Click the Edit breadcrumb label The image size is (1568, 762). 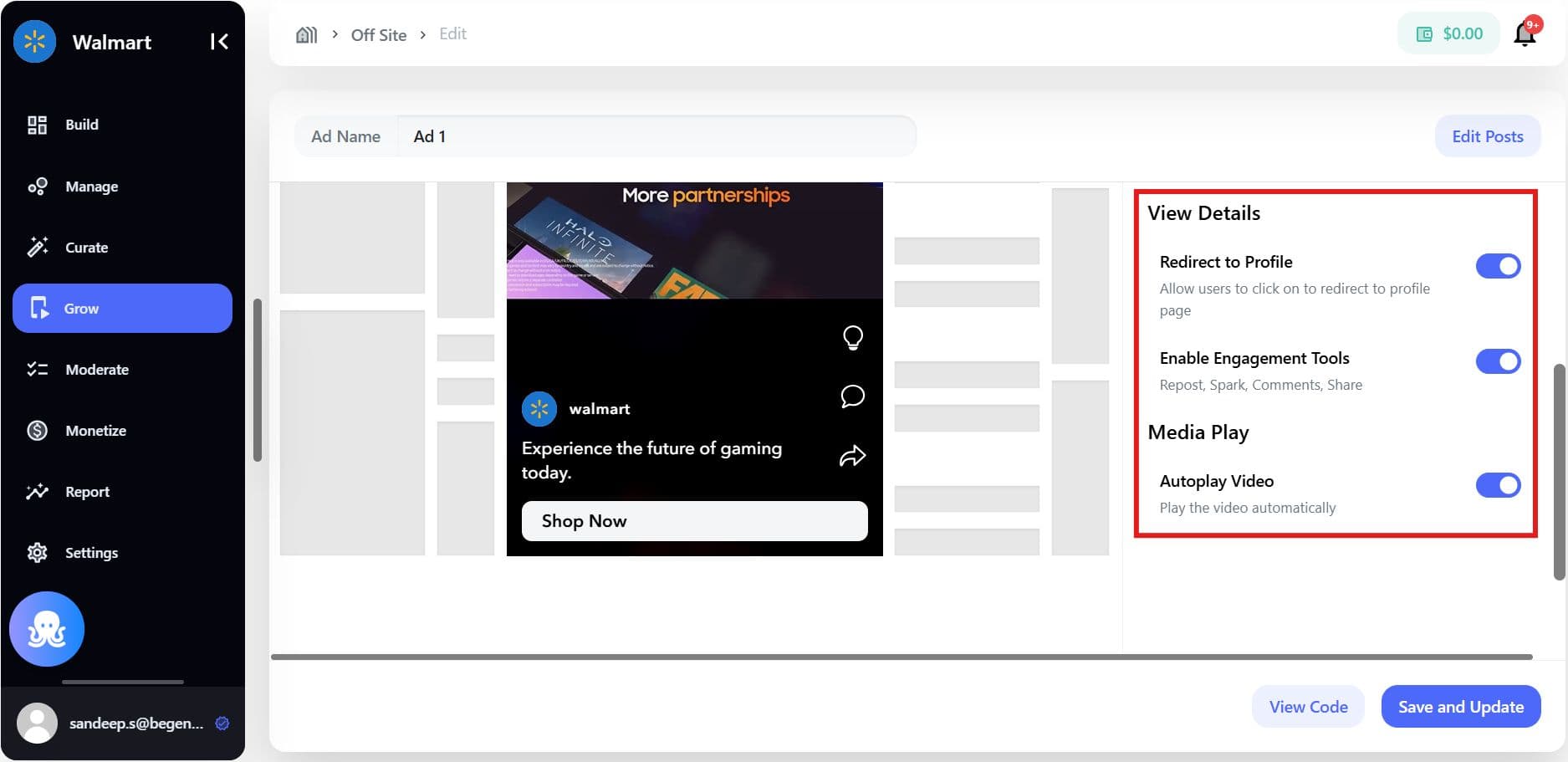(x=452, y=34)
